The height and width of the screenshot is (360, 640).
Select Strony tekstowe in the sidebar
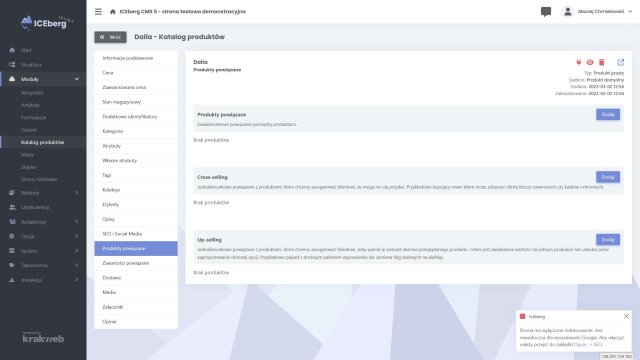[x=39, y=179]
